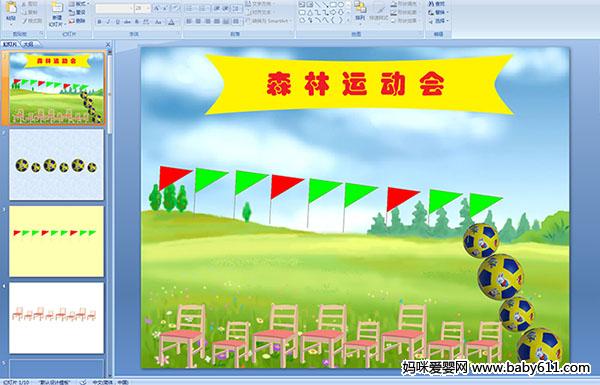
Task: Select the yellow 森林运动会 title banner
Action: click(x=359, y=84)
